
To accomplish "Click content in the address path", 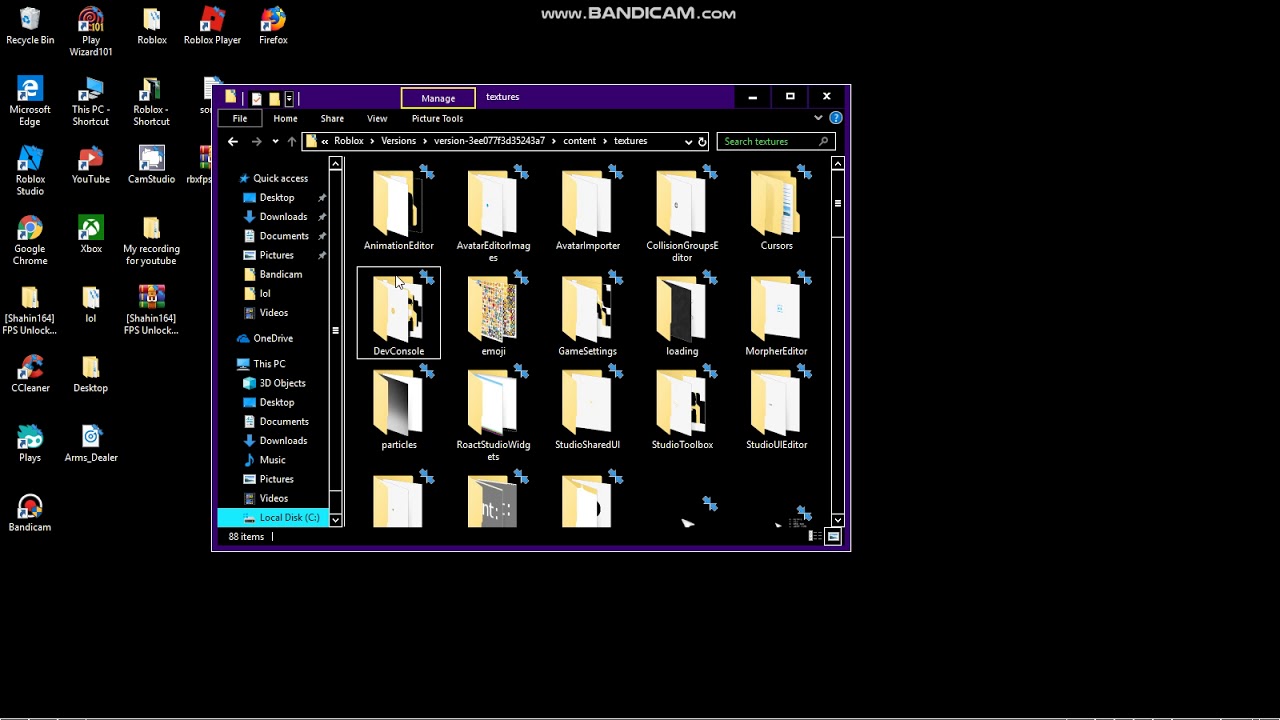I will pos(579,141).
